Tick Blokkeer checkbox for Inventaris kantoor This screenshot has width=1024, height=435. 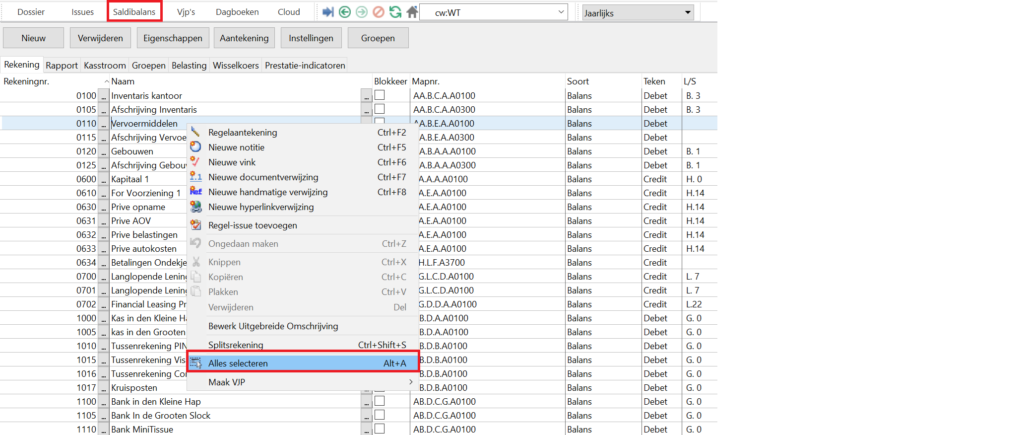[379, 95]
